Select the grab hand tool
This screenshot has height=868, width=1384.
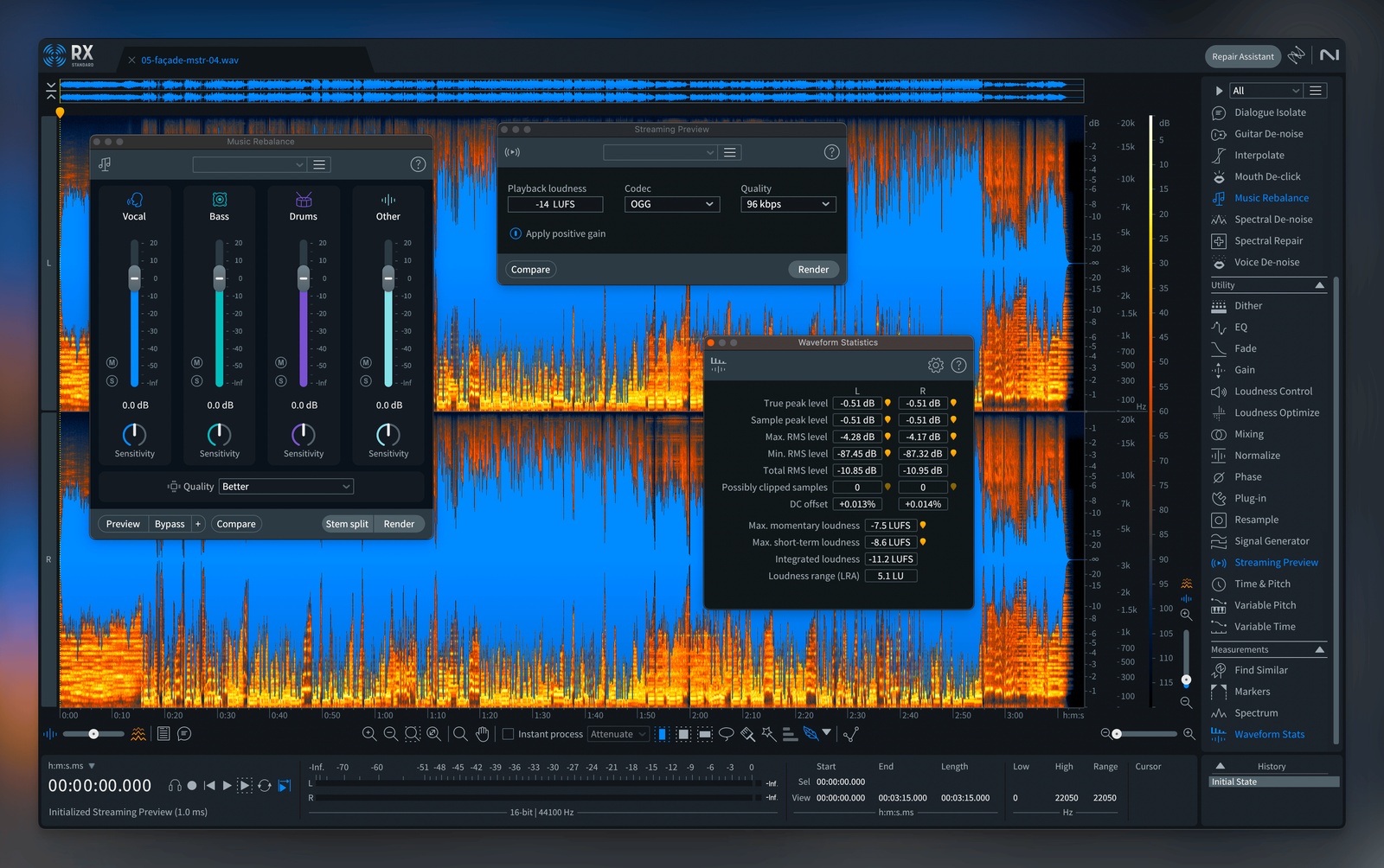(x=482, y=734)
